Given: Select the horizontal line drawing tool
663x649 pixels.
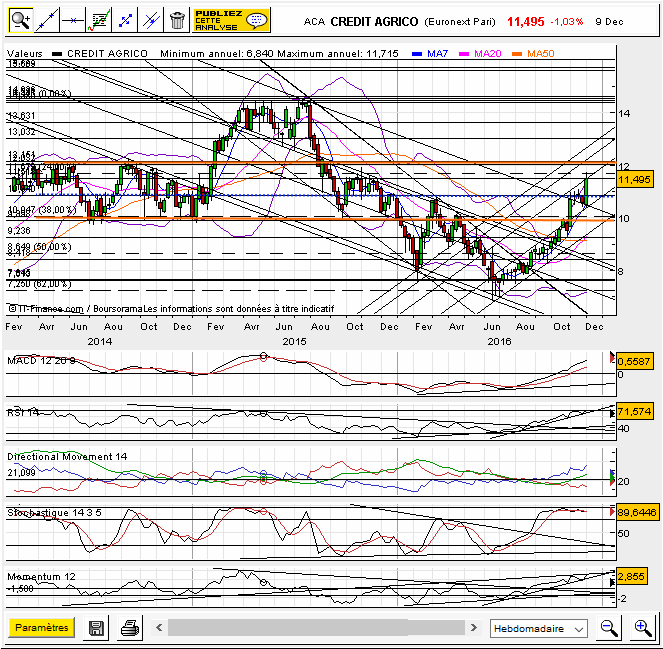Looking at the screenshot, I should click(72, 19).
